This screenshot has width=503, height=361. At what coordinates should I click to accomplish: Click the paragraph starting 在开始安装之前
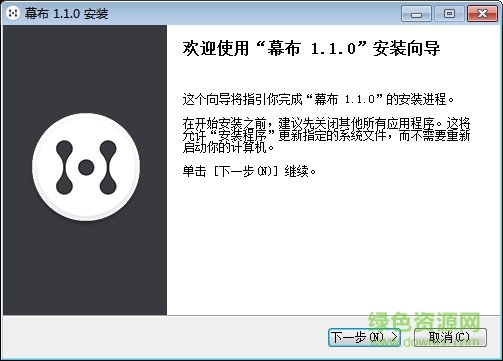click(326, 135)
